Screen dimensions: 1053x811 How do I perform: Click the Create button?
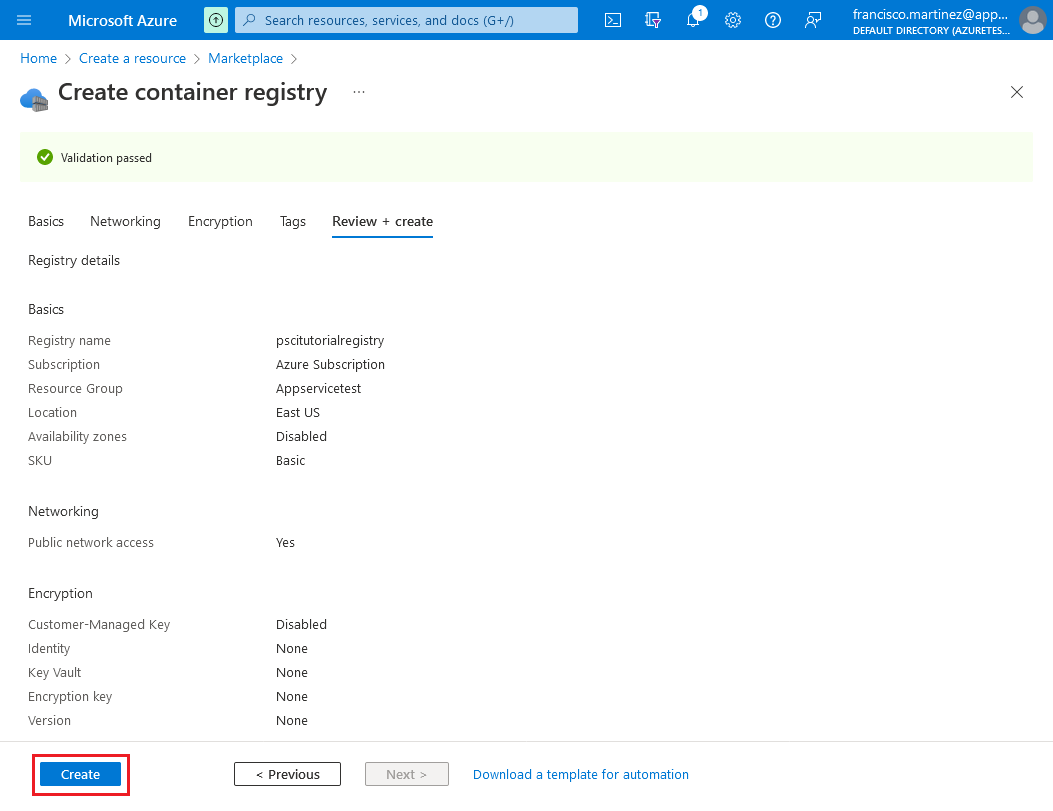coord(79,774)
